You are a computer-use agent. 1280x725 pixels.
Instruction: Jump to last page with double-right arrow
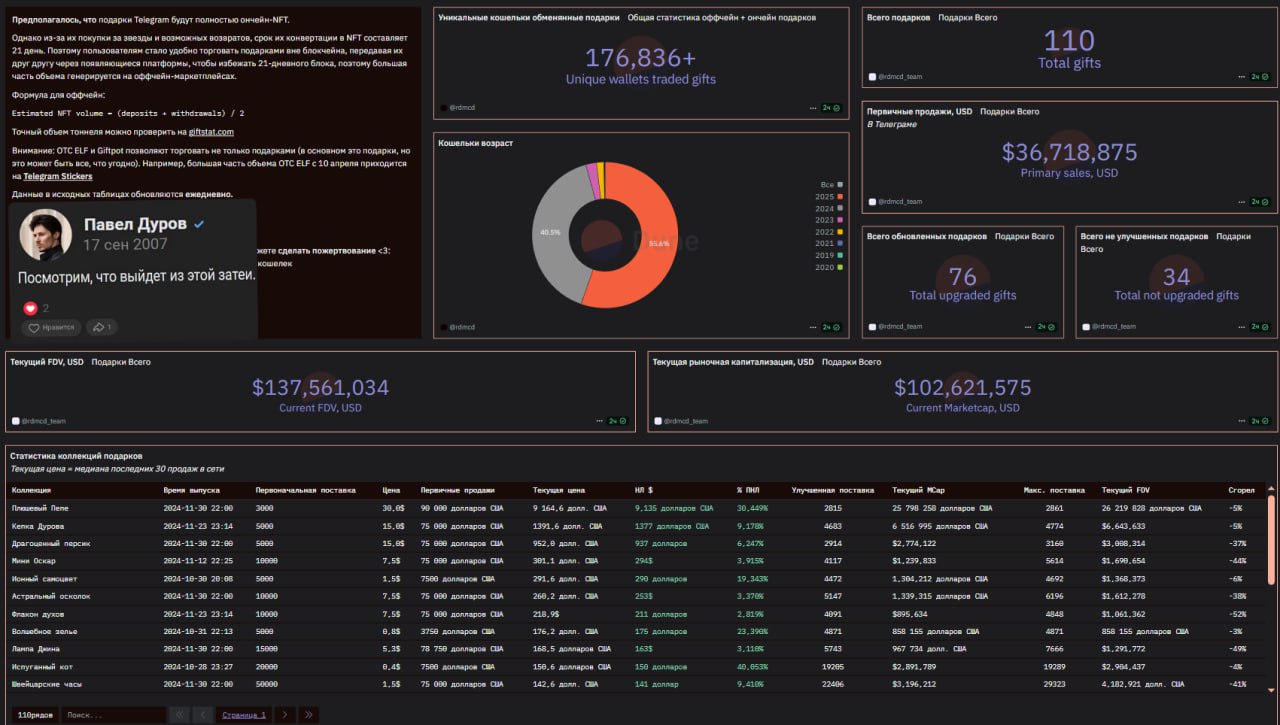[x=308, y=715]
